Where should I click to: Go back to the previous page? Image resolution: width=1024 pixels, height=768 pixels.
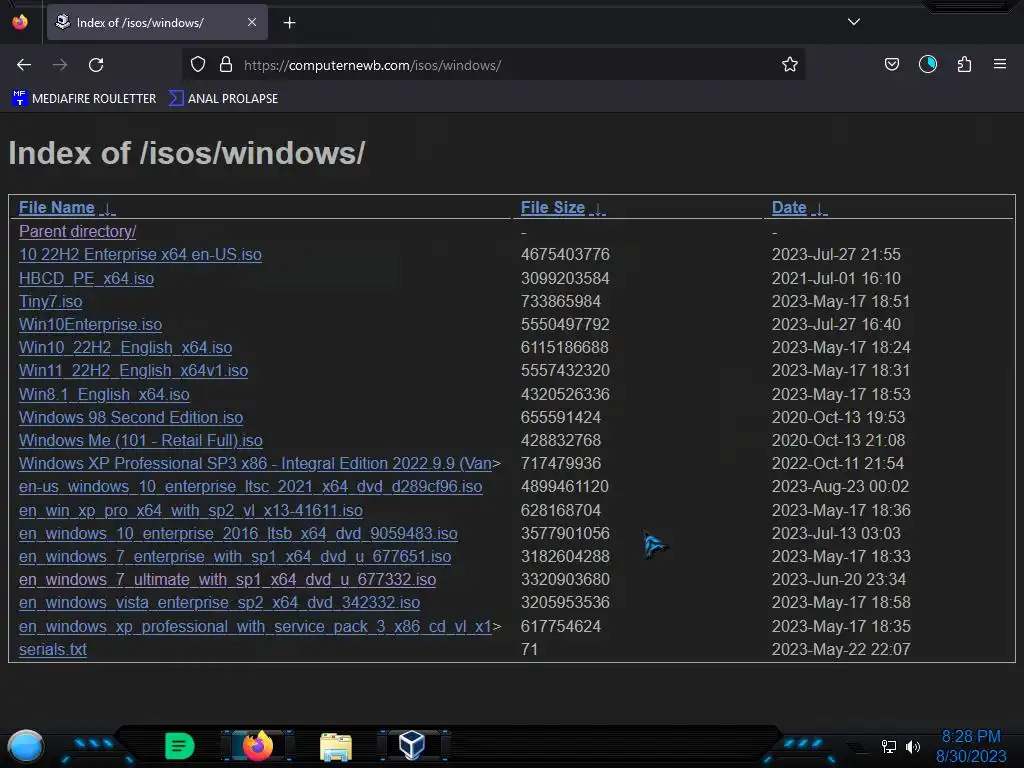coord(24,65)
